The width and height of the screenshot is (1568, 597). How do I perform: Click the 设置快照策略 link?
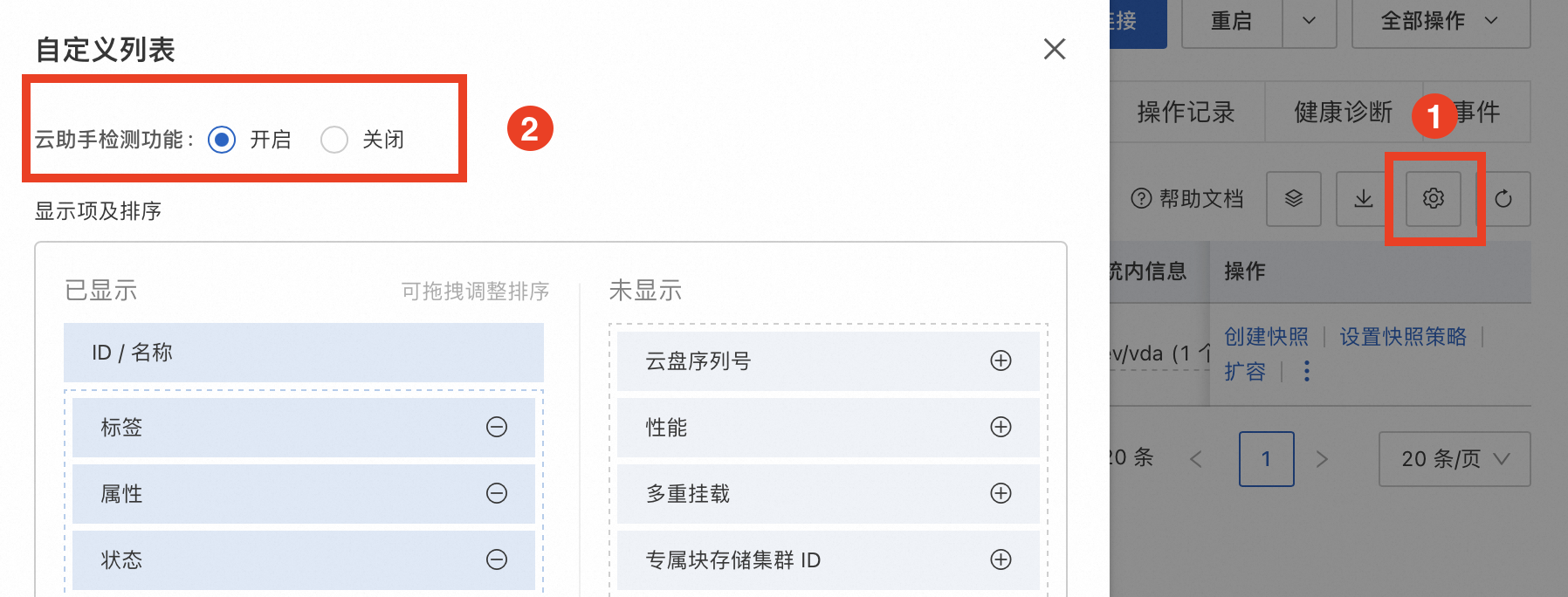point(1403,337)
